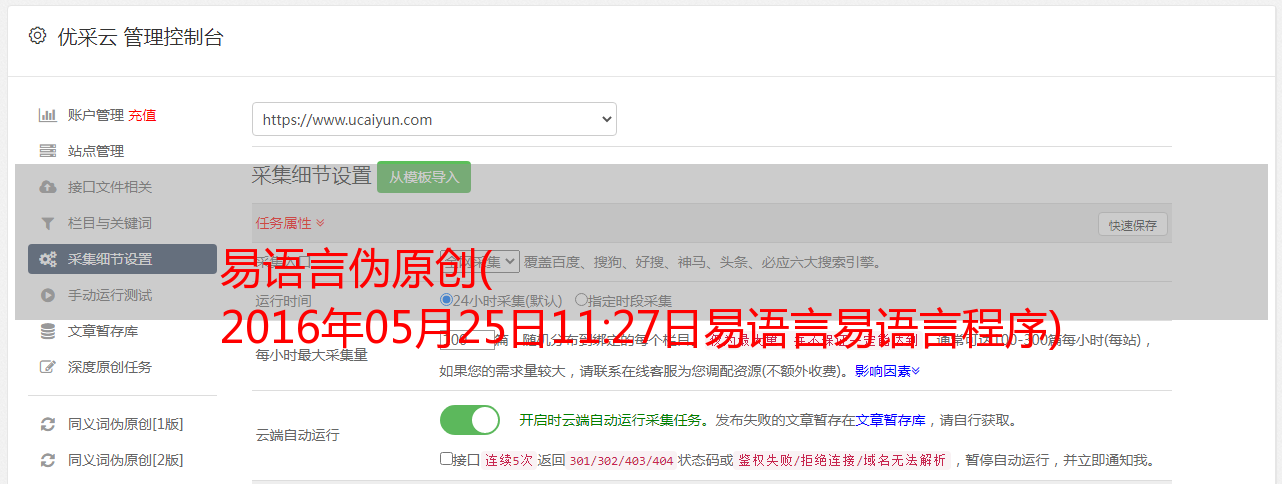
Task: Click the play circle icon for 手动运行测试
Action: (47, 295)
